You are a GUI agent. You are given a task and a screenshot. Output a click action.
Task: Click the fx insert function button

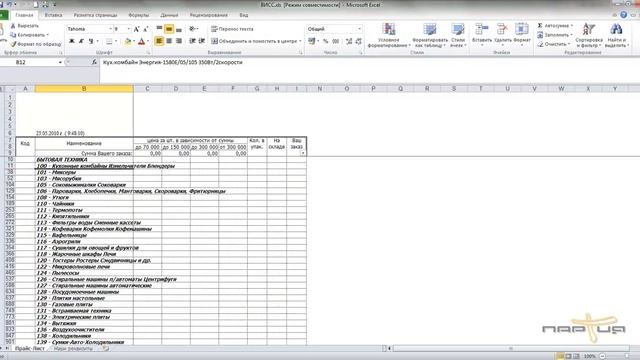[x=94, y=62]
